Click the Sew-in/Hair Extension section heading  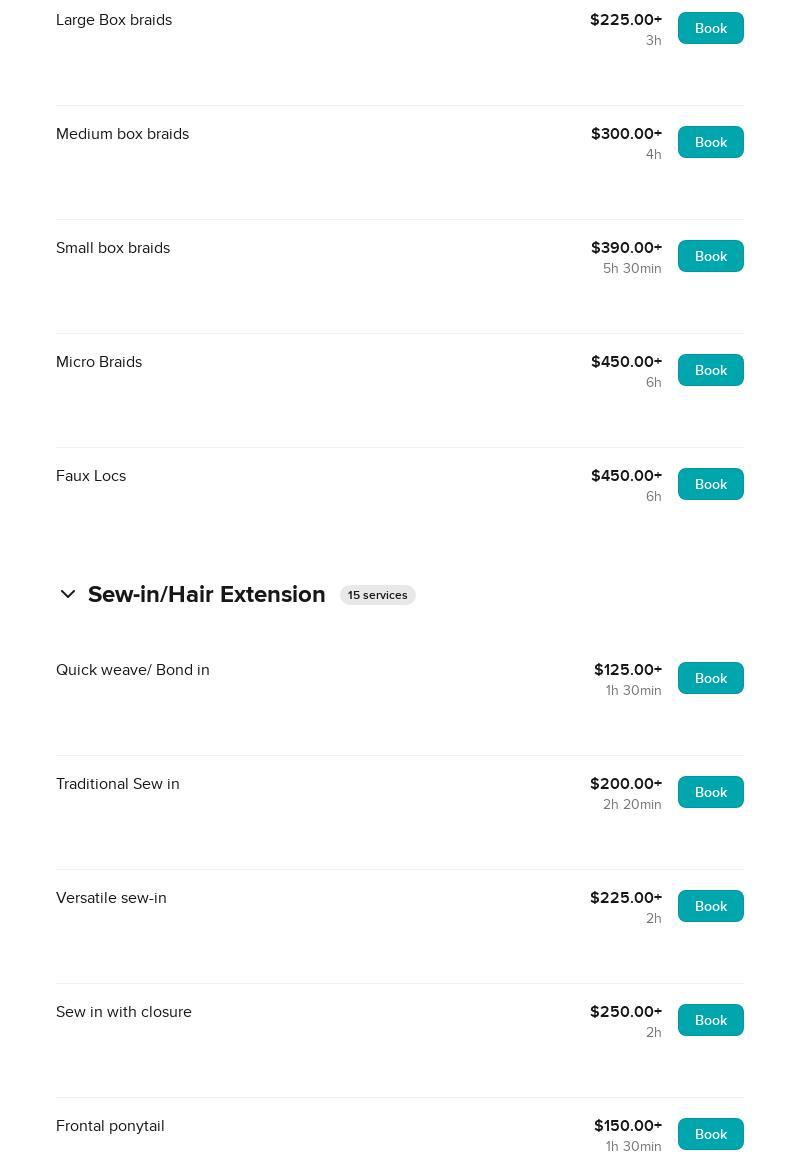206,595
